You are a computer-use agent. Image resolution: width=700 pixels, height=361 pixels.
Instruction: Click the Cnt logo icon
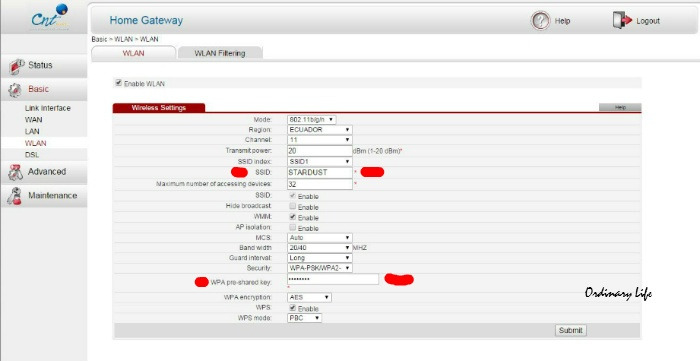click(49, 17)
